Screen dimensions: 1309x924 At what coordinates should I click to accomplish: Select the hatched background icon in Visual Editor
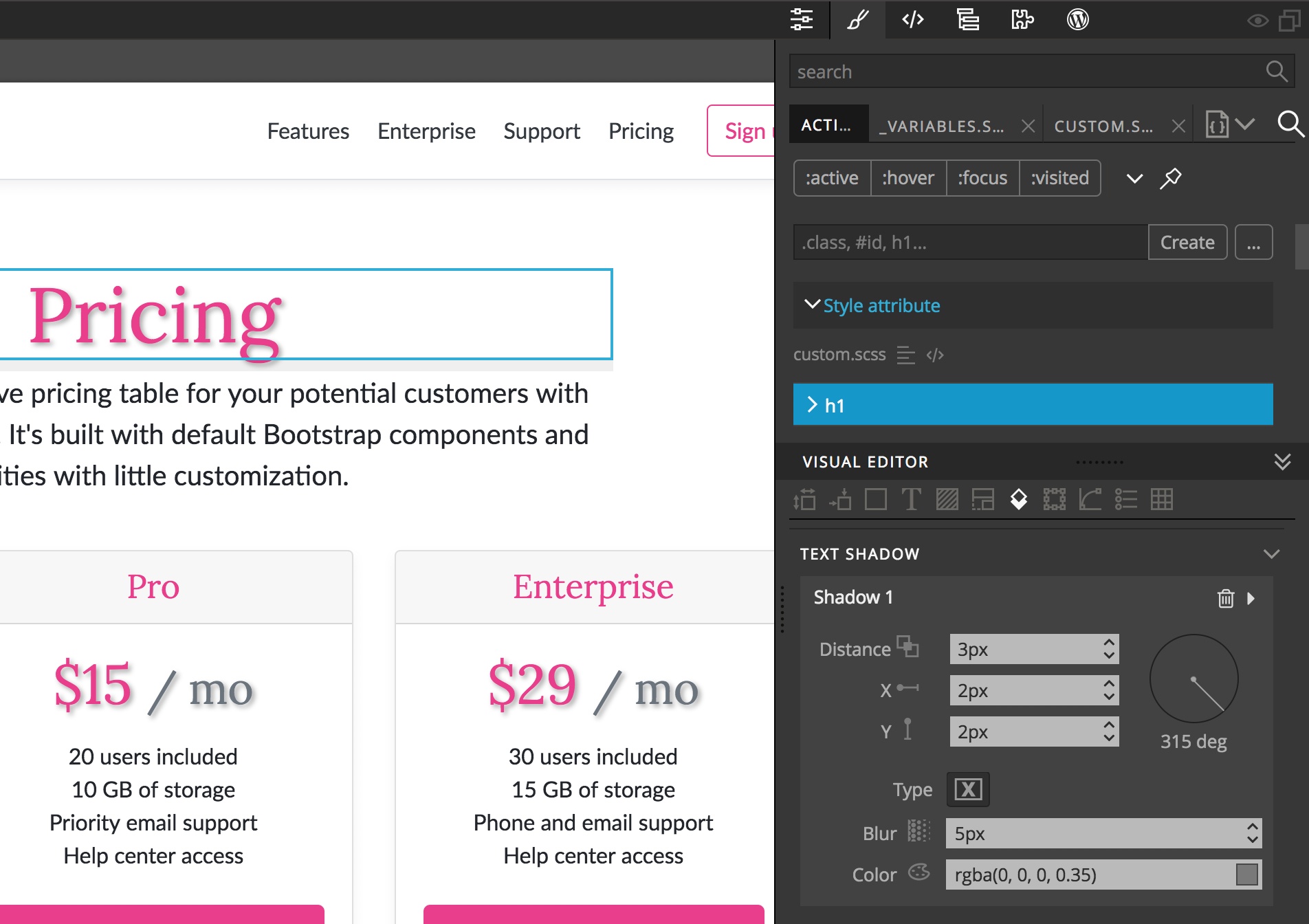(x=947, y=499)
